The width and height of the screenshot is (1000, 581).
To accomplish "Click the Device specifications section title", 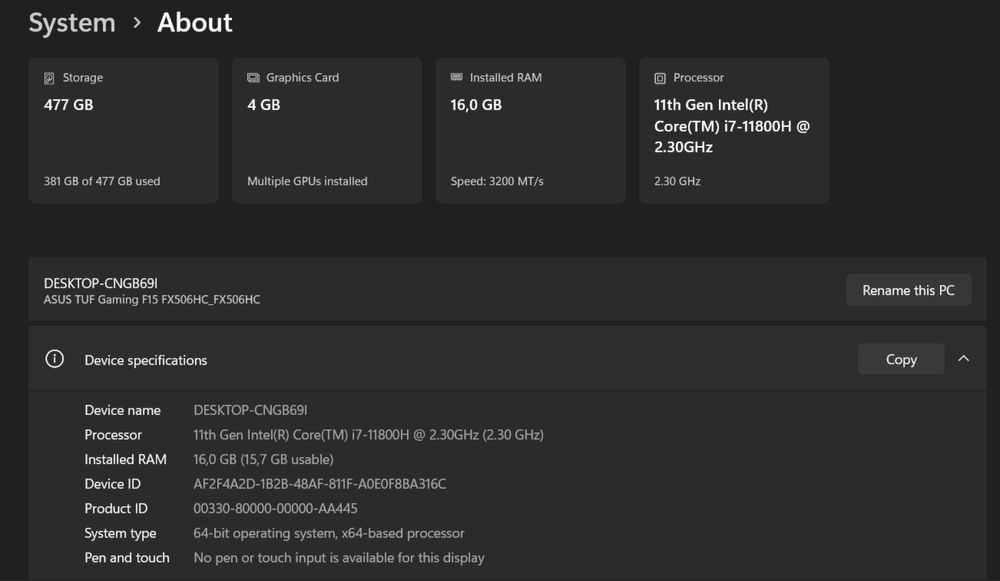I will [146, 360].
